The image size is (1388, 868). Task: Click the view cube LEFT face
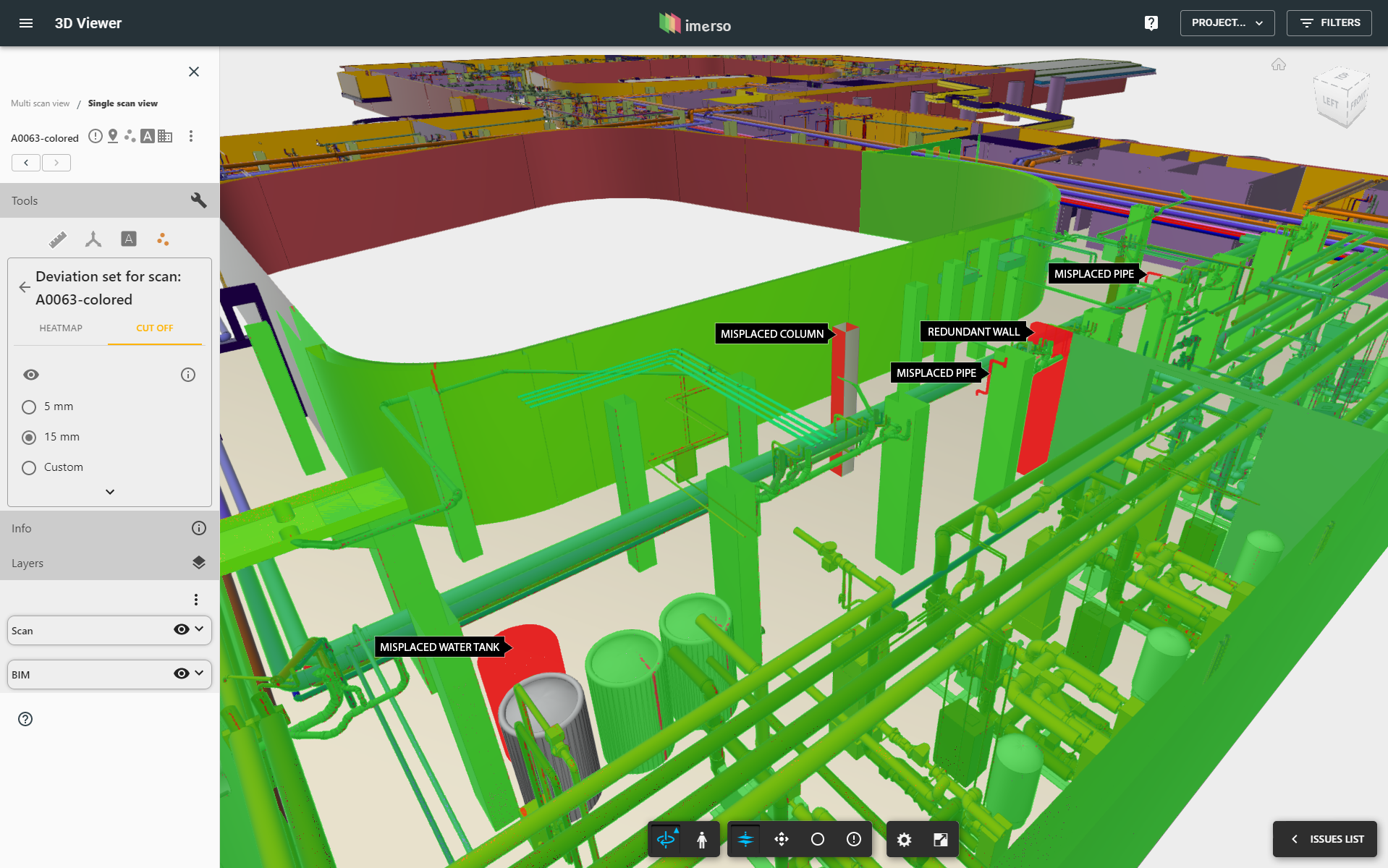click(1331, 102)
